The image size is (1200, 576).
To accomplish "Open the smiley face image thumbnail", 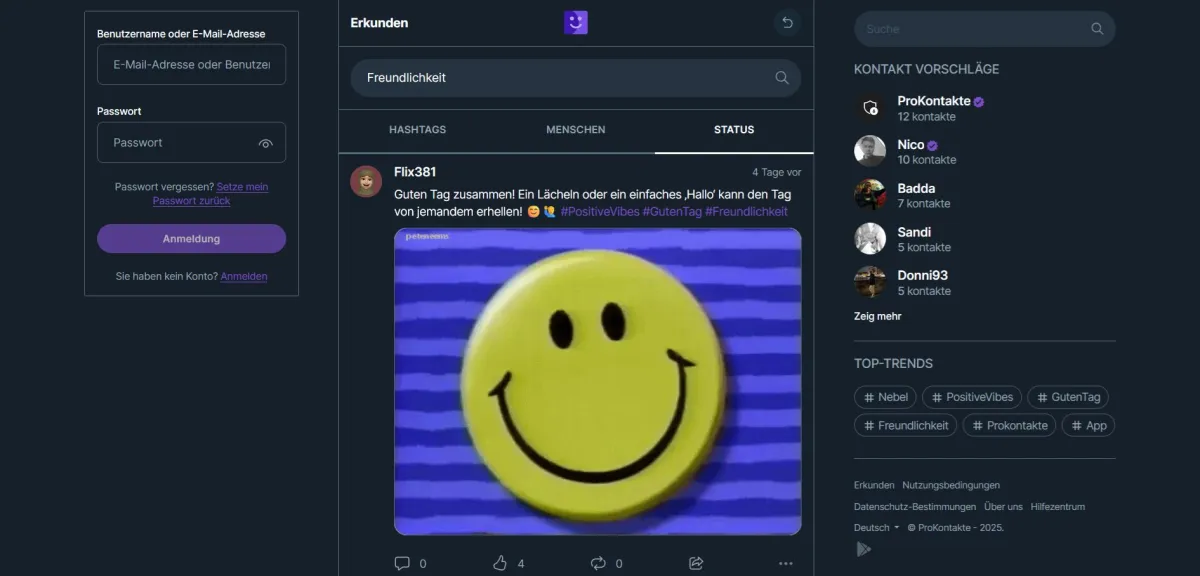I will (597, 381).
